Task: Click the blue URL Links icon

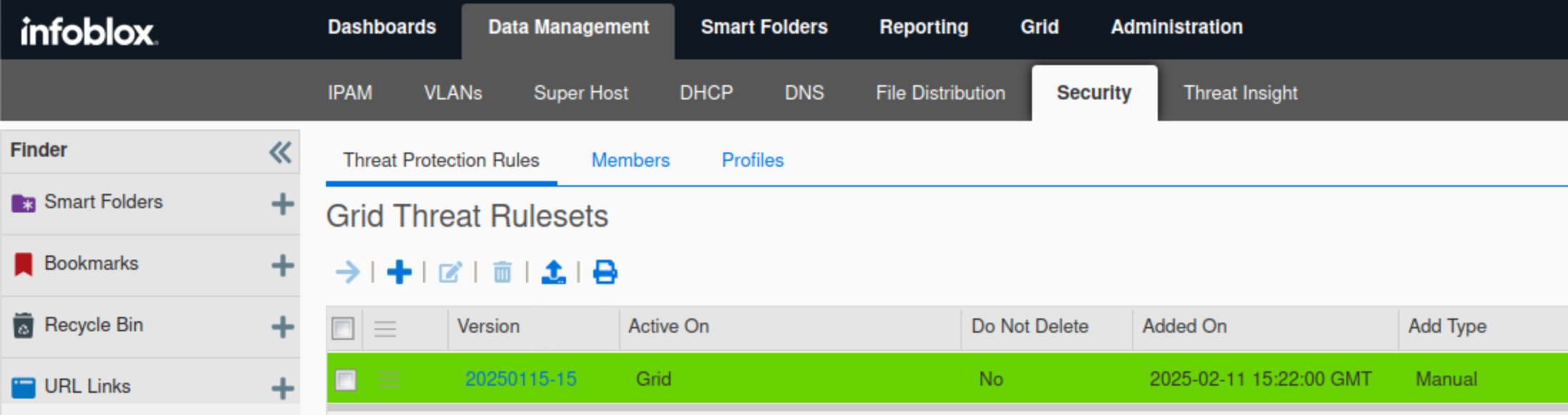Action: (x=24, y=387)
